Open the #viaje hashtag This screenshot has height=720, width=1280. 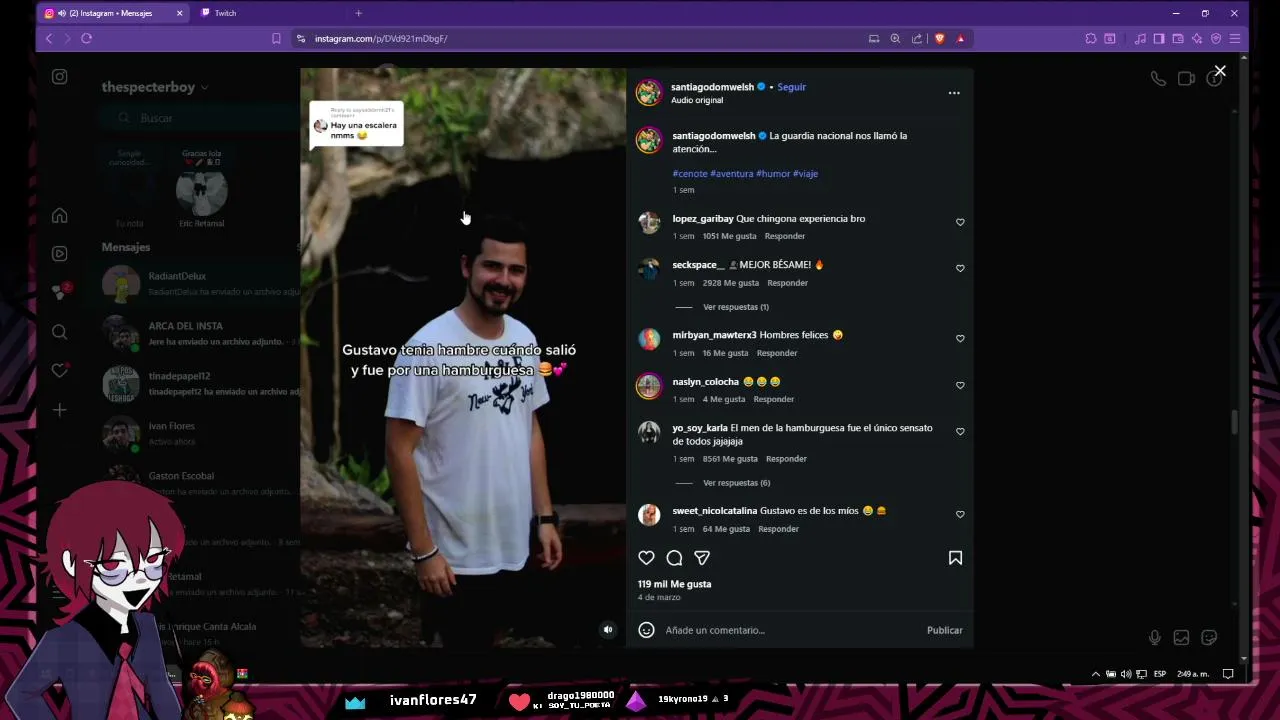pyautogui.click(x=805, y=174)
